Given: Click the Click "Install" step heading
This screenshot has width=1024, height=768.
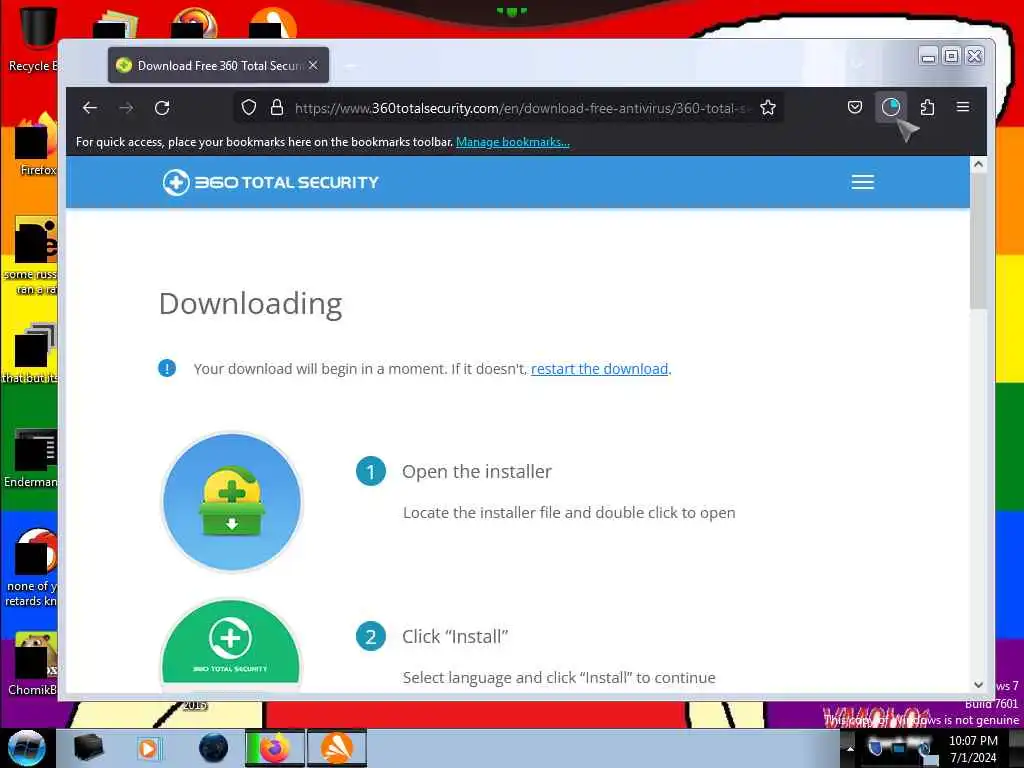Looking at the screenshot, I should 455,637.
